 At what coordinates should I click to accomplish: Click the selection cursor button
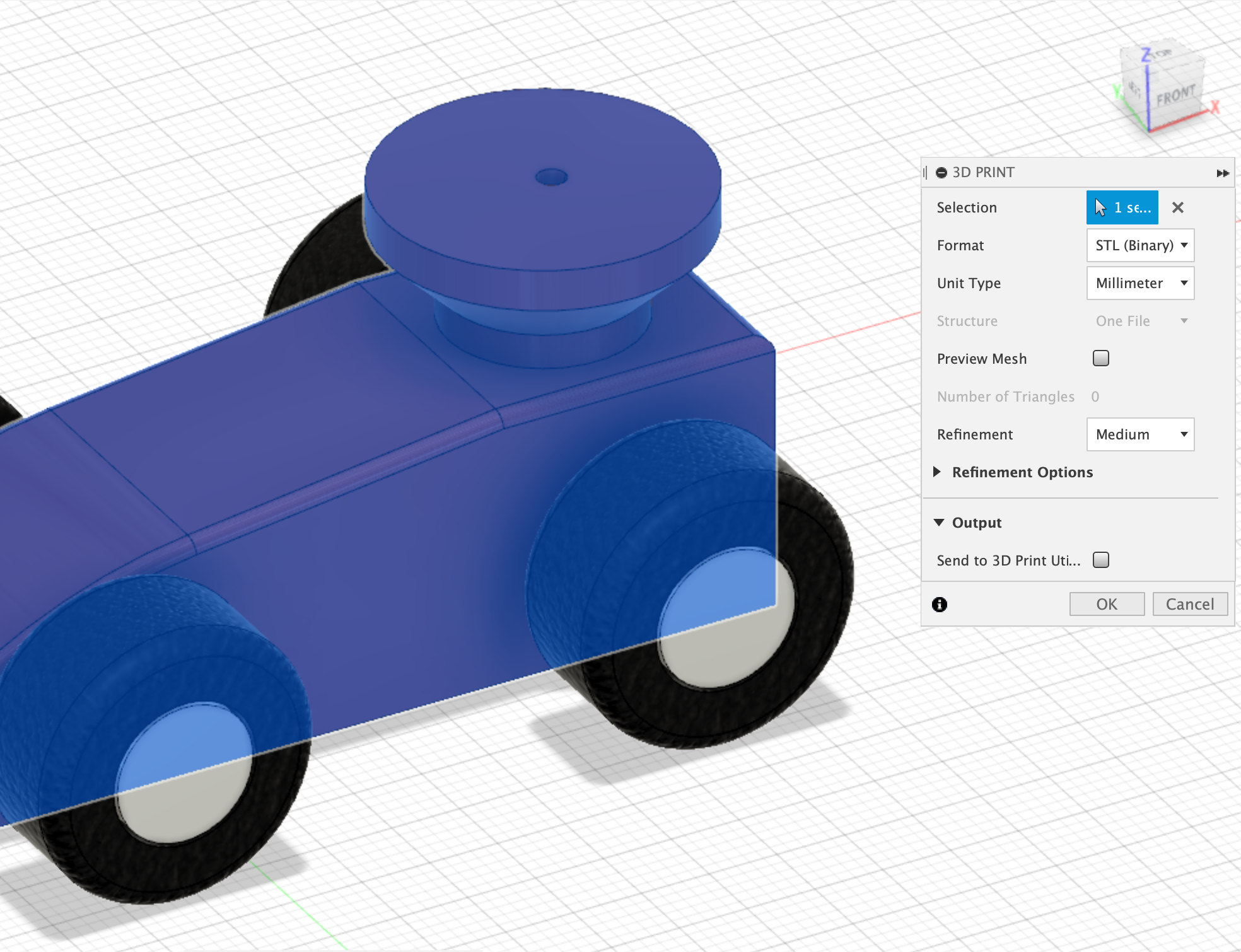(x=1122, y=207)
